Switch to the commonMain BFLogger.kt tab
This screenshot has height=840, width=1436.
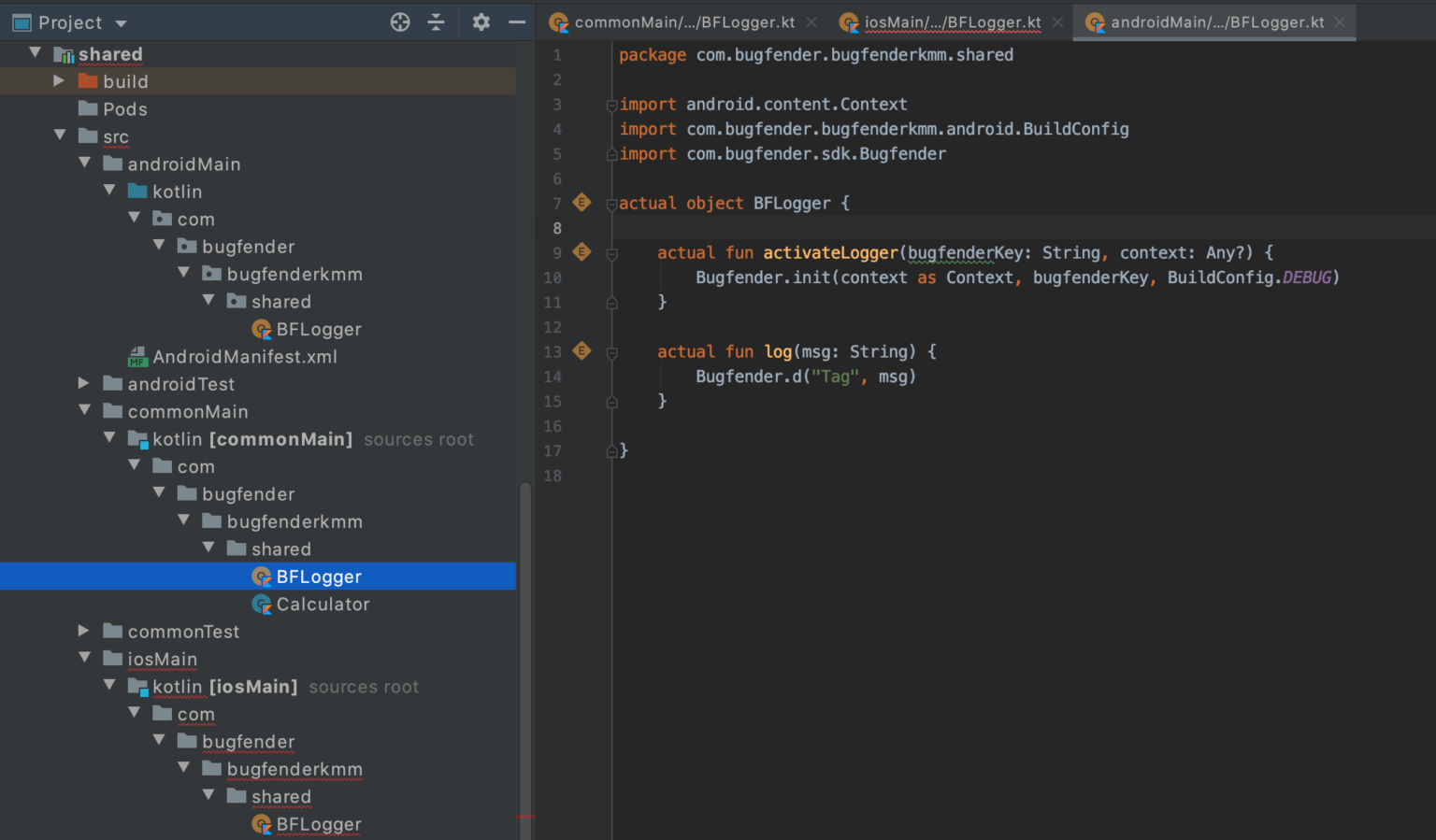(682, 22)
